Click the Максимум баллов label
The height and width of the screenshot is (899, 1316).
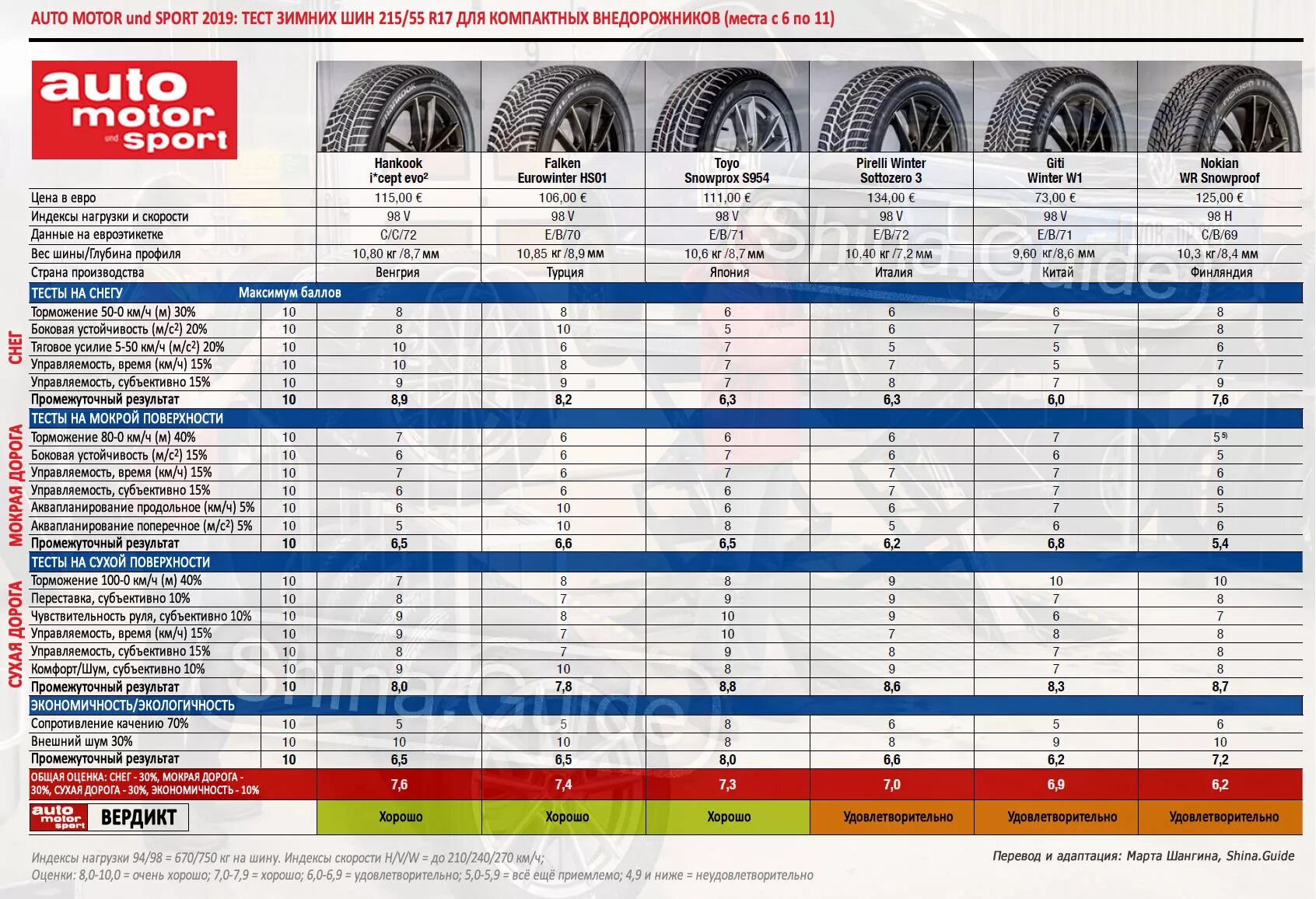289,293
